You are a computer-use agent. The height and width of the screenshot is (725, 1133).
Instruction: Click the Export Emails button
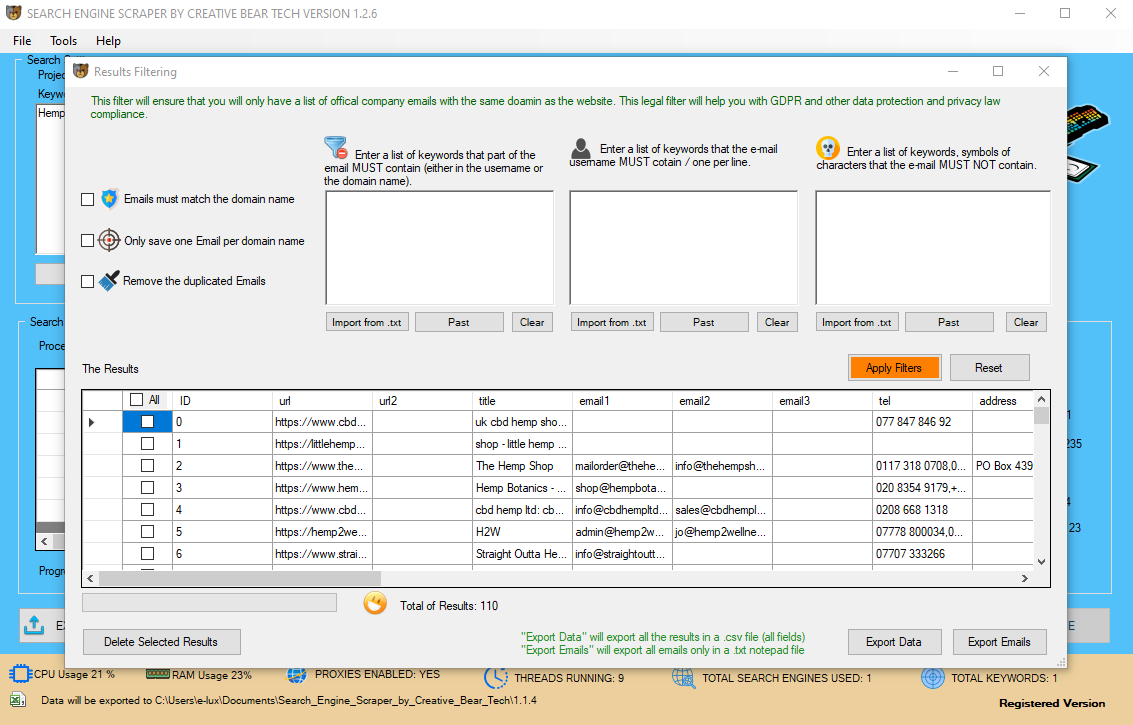coord(999,642)
